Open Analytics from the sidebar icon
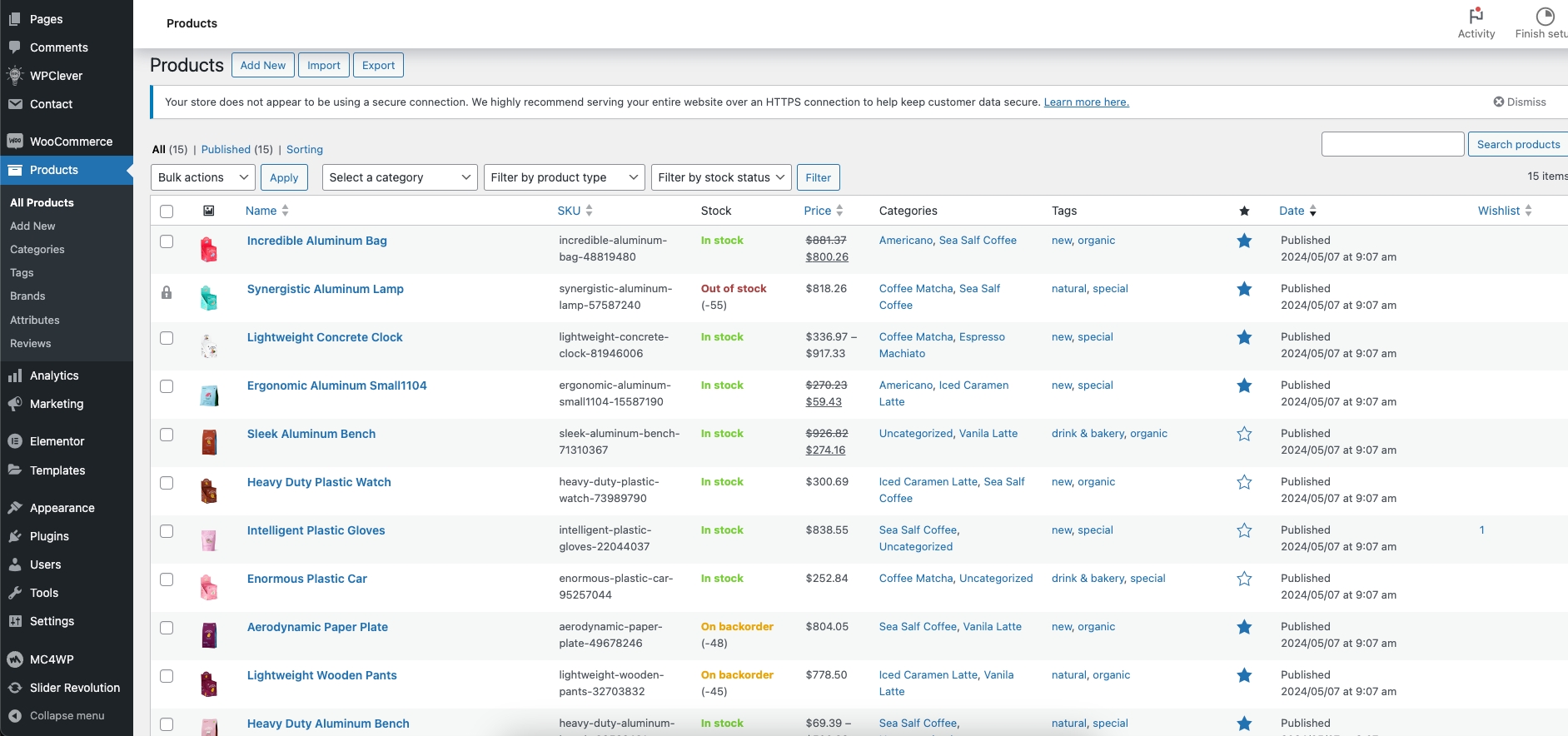1568x736 pixels. [15, 375]
